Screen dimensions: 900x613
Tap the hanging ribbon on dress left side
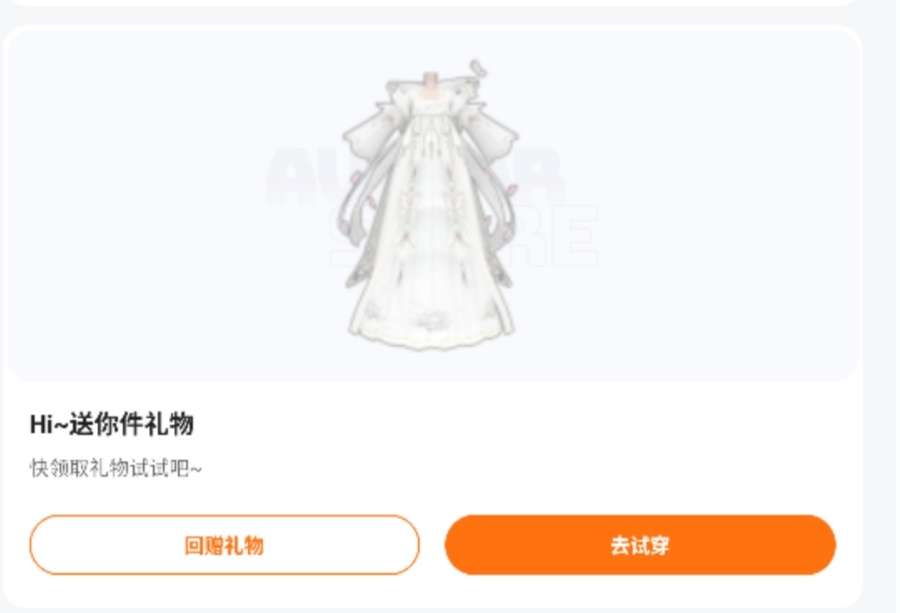(x=357, y=230)
